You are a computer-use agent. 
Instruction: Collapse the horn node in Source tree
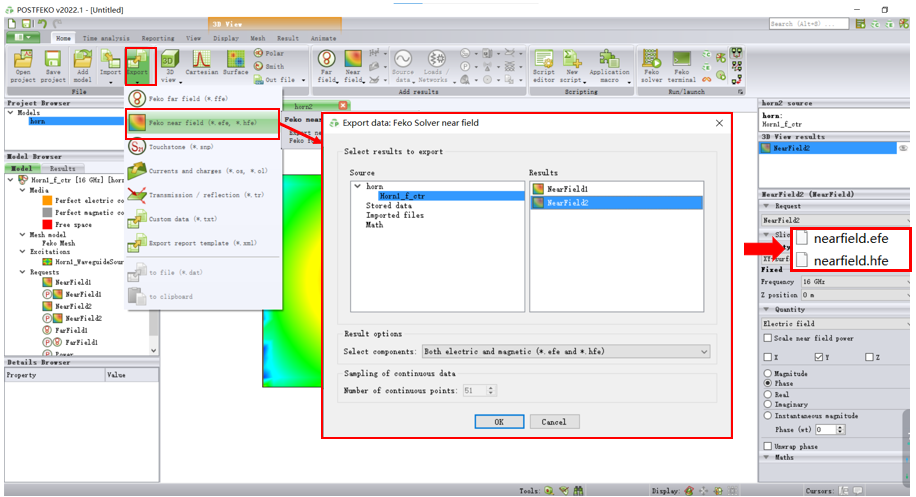click(x=358, y=186)
